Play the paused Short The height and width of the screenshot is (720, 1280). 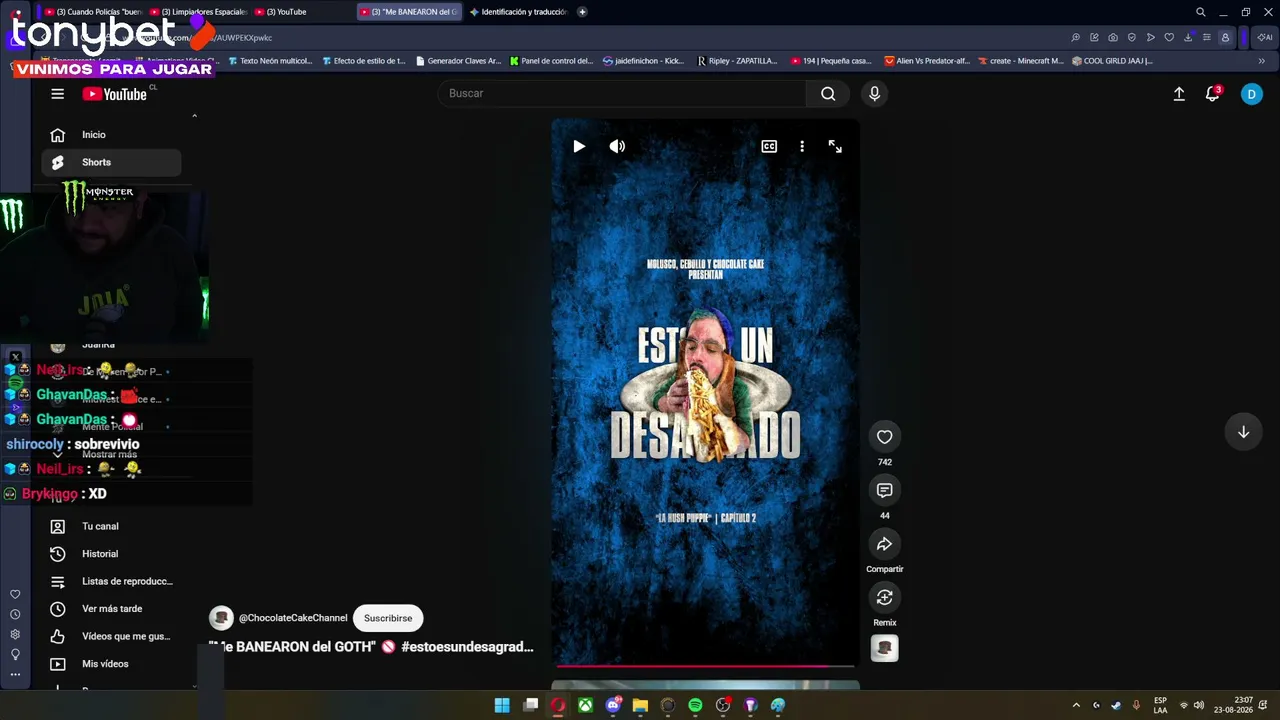click(x=579, y=147)
